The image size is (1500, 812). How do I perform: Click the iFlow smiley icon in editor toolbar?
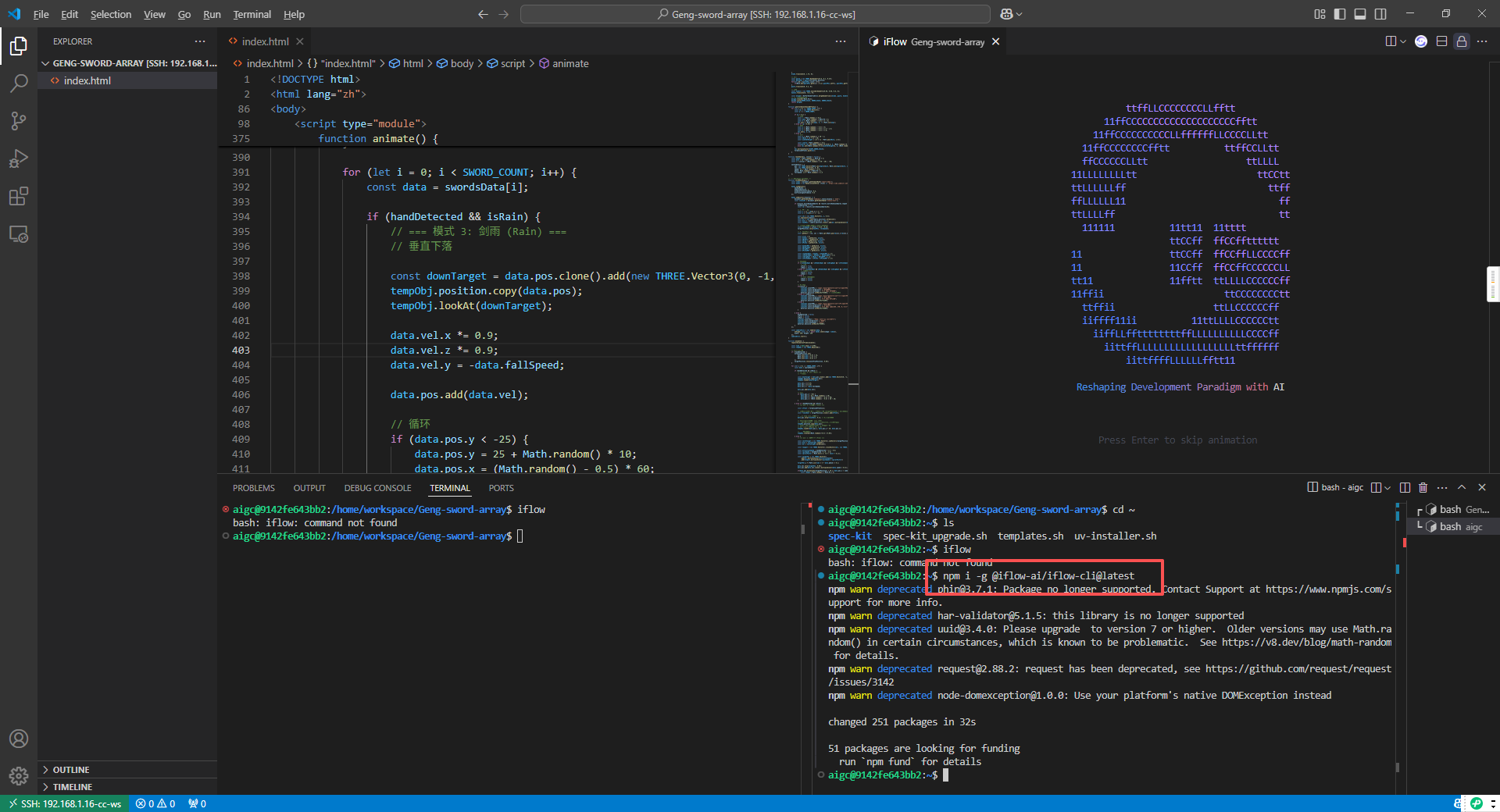[1421, 41]
